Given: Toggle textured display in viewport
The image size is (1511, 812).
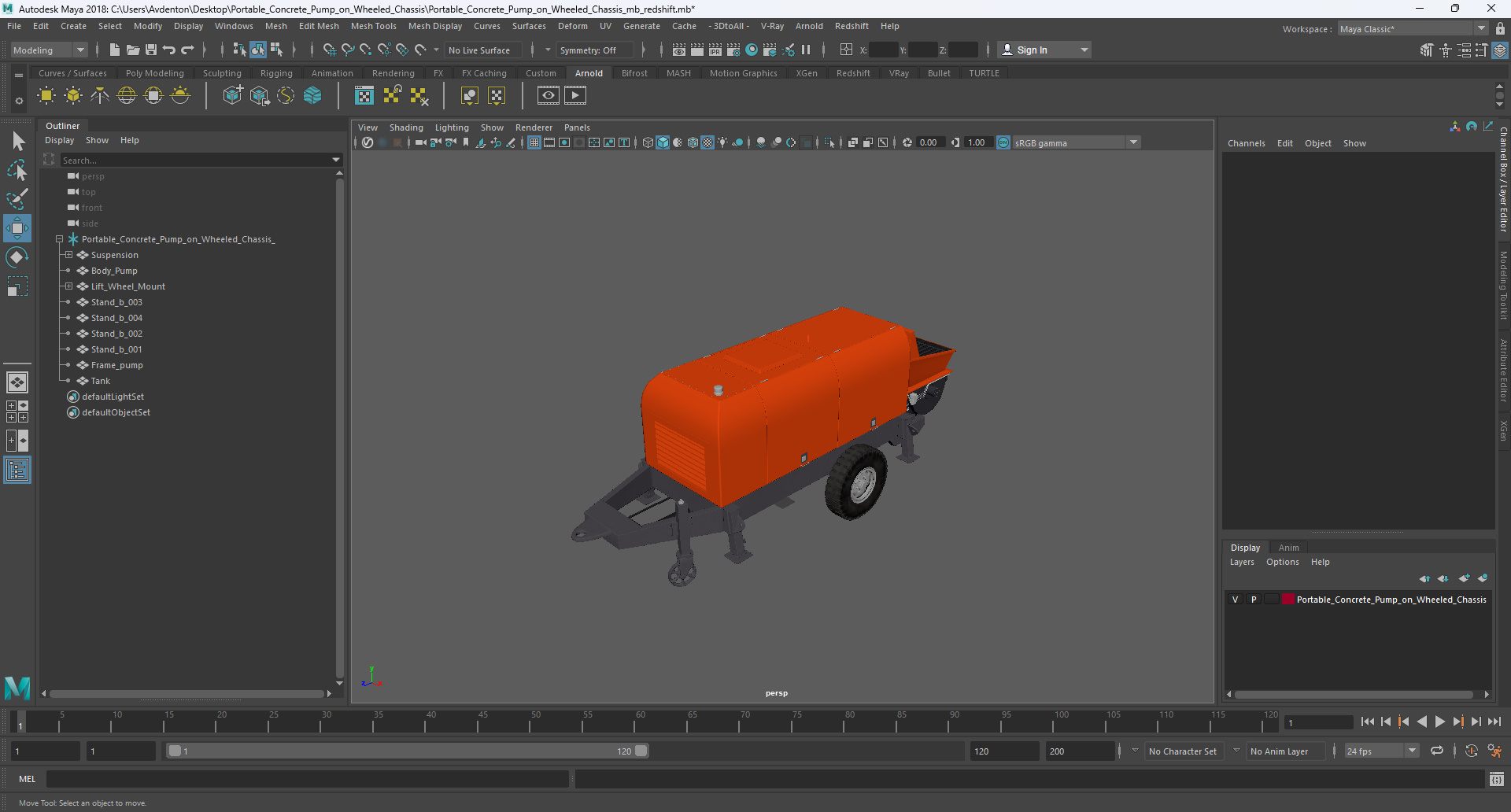Looking at the screenshot, I should coord(707,142).
